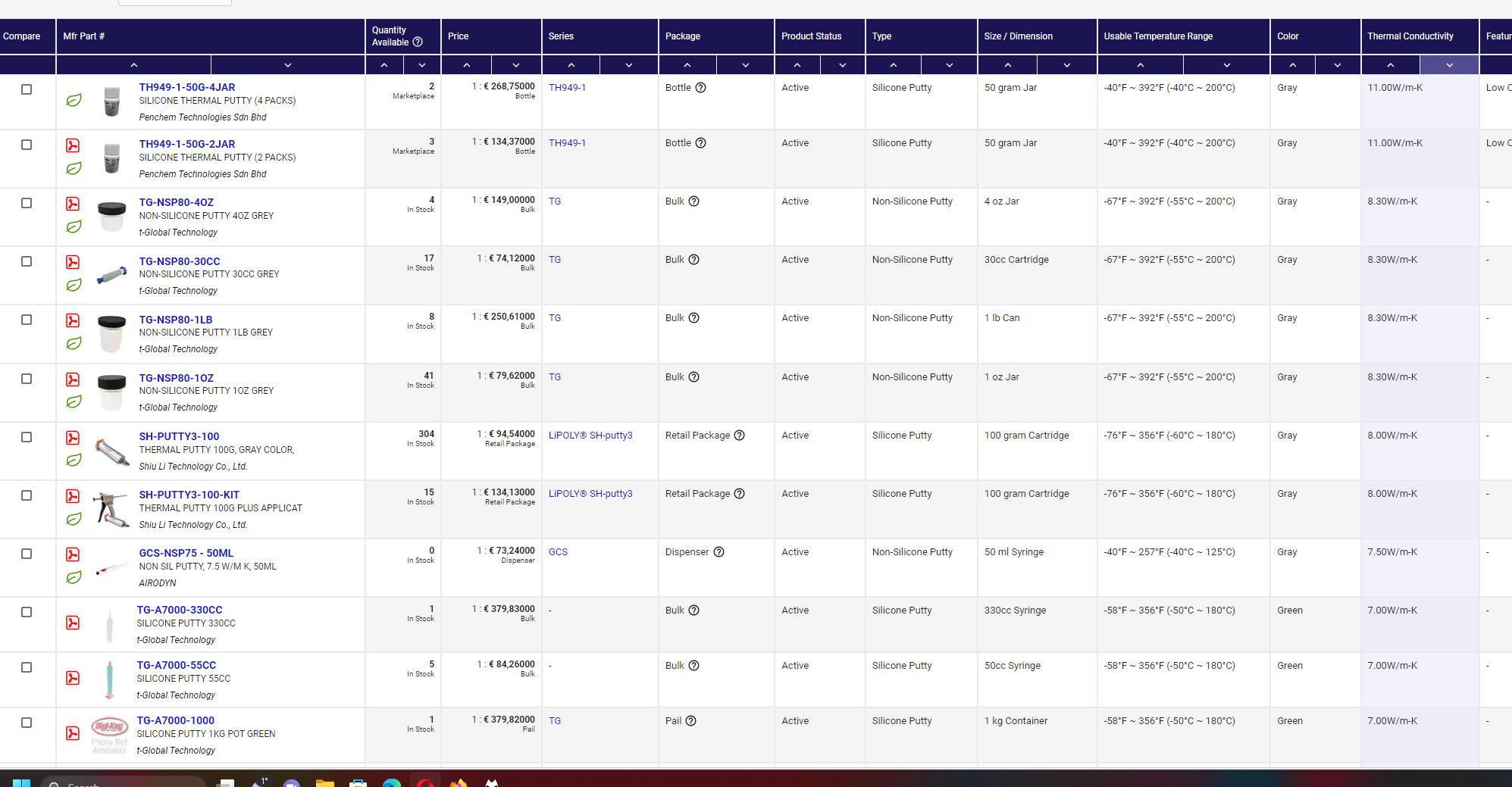The image size is (1512, 787).
Task: Select compare checkbox for TG-NSP80-1LB
Action: tap(27, 320)
